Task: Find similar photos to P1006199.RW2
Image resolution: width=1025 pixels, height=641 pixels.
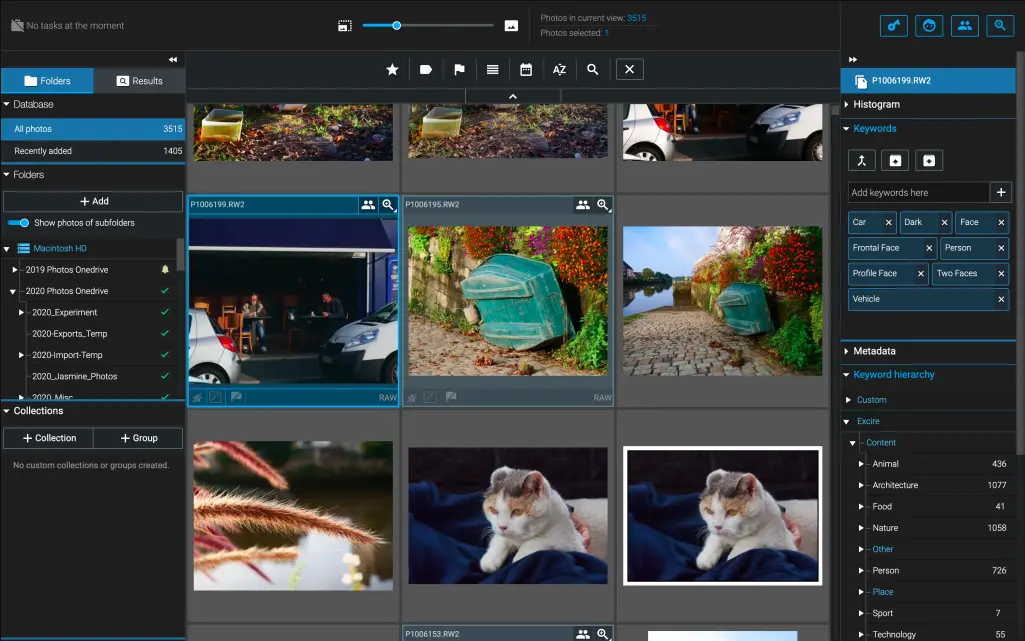Action: pos(388,205)
